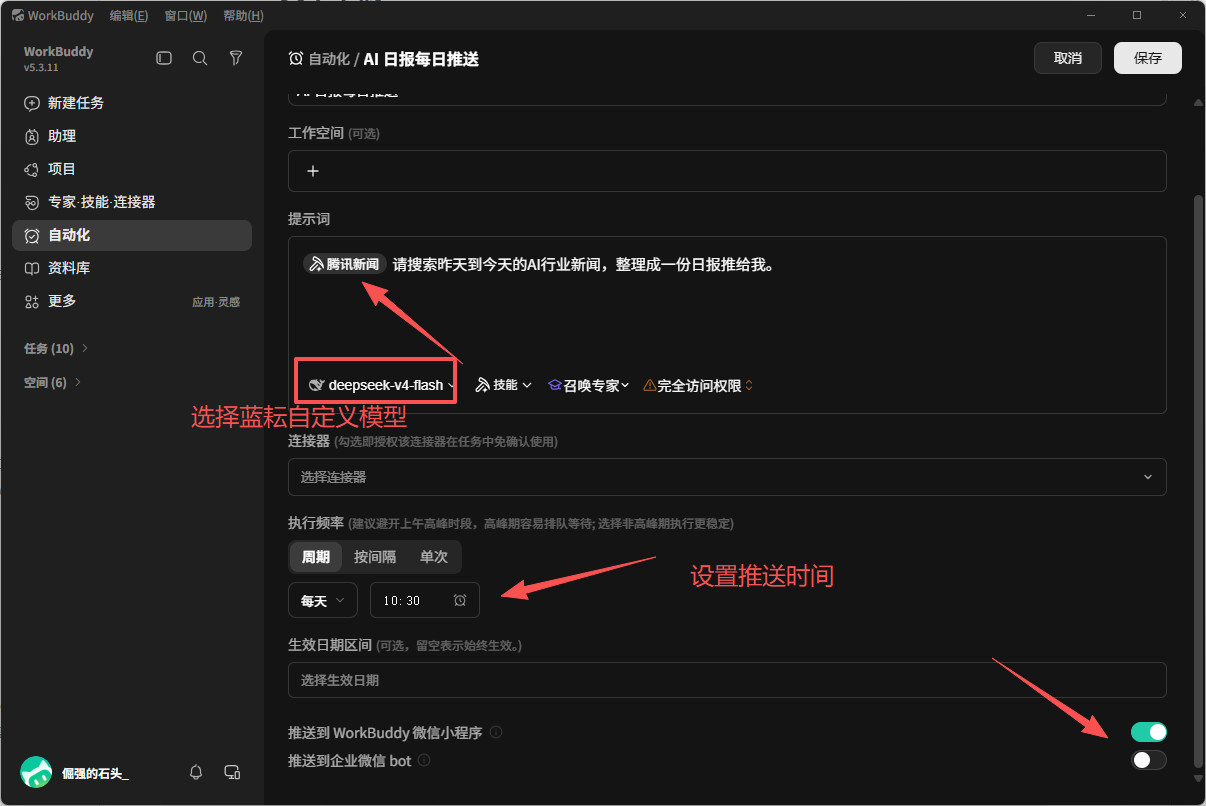Image resolution: width=1206 pixels, height=806 pixels.
Task: Select the 周期 frequency tab
Action: click(x=316, y=557)
